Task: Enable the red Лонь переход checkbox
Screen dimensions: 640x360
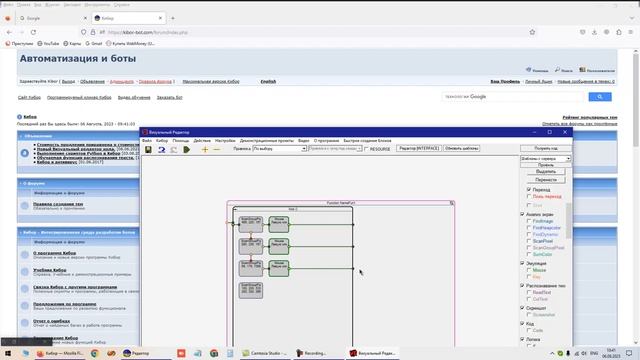Action: 529,196
